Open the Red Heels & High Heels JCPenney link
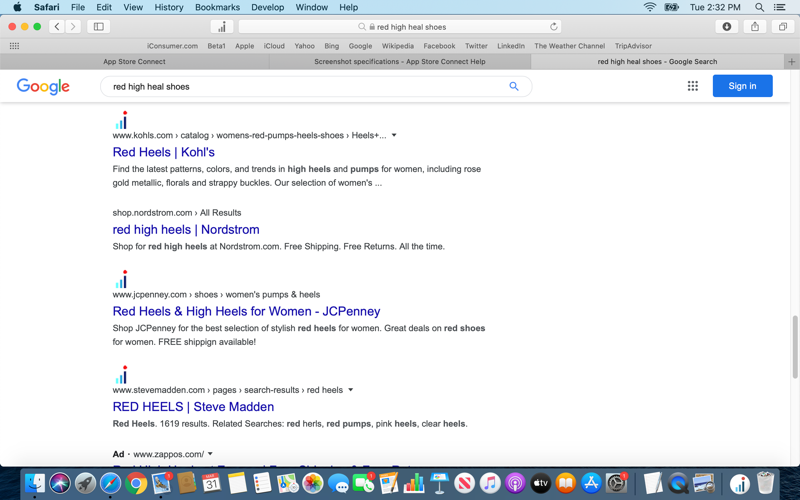This screenshot has height=500, width=800. [x=246, y=311]
